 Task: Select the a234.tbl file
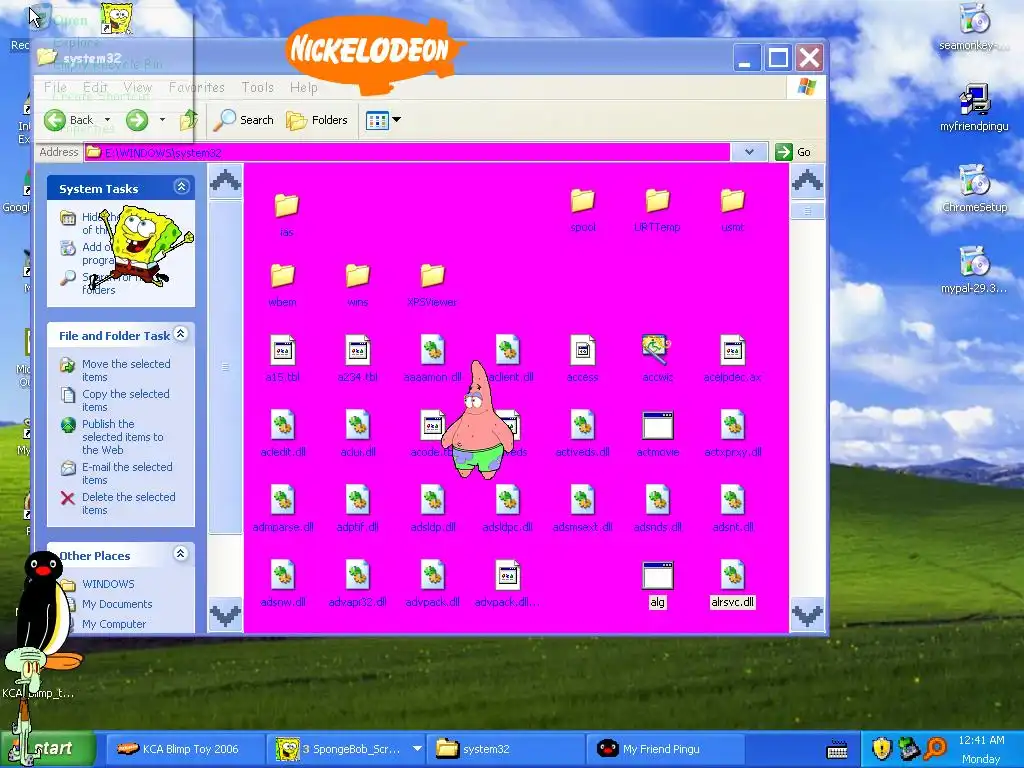(x=357, y=359)
